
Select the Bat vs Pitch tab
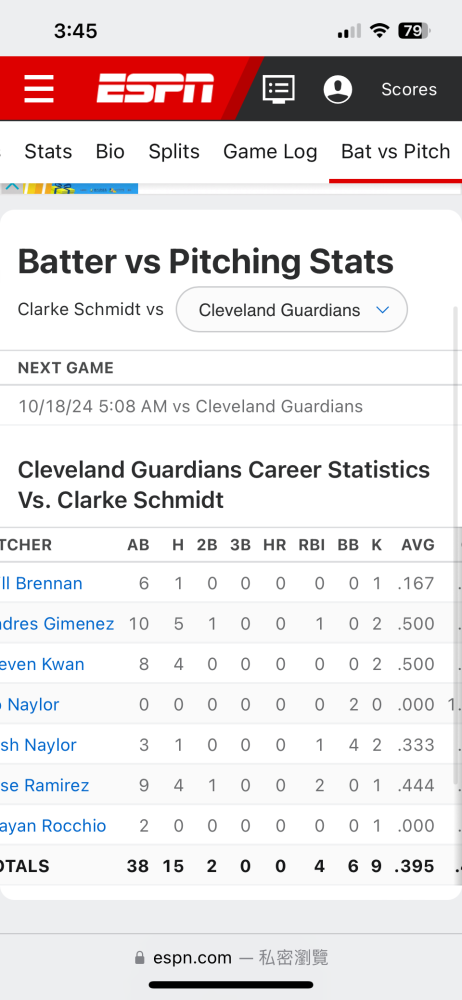[x=396, y=151]
